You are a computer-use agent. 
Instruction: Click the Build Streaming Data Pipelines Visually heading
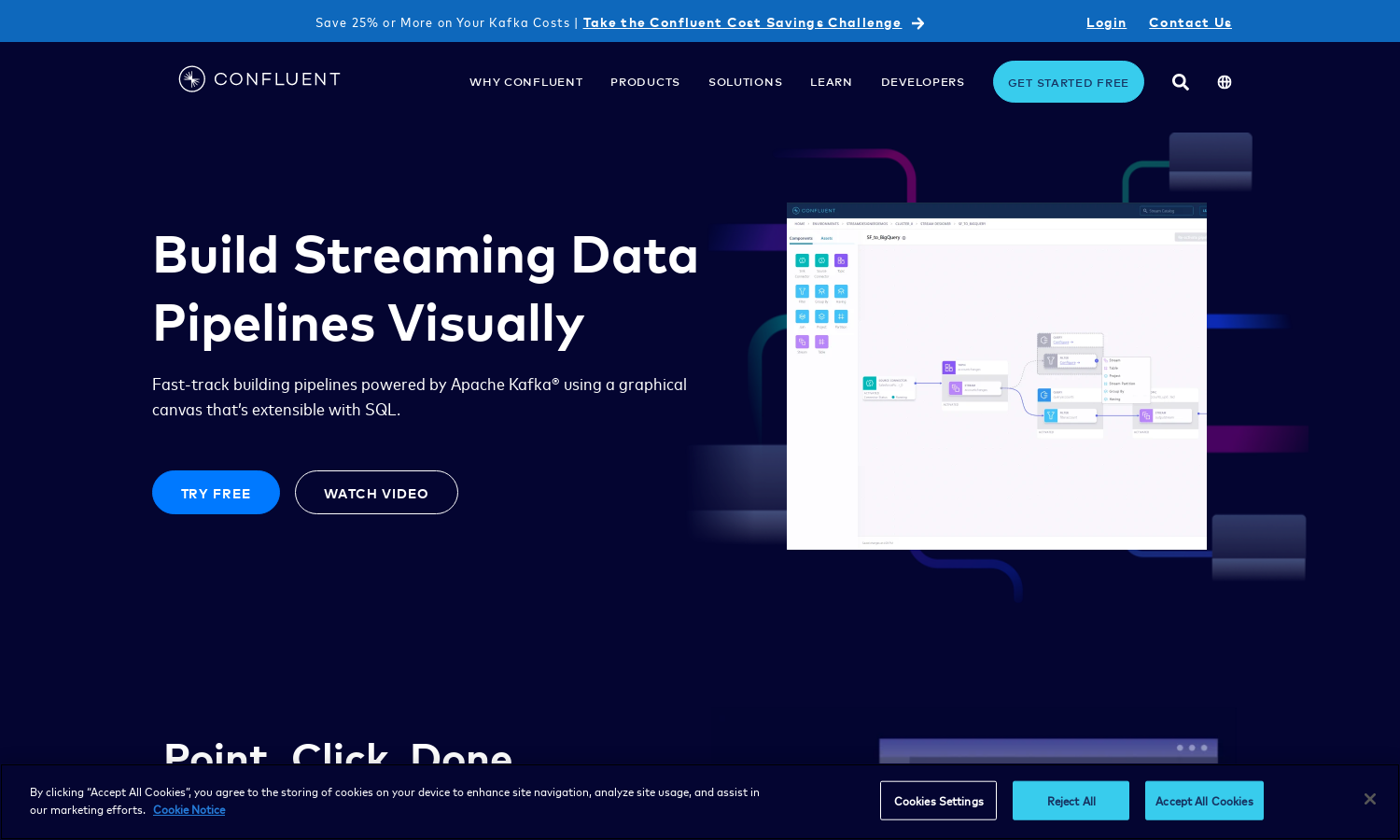tap(426, 289)
